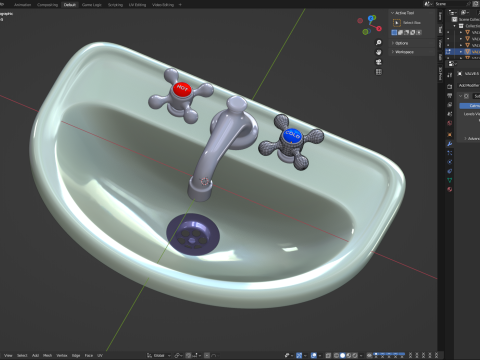The width and height of the screenshot is (480, 360).
Task: Open the World properties tab
Action: pos(450,123)
